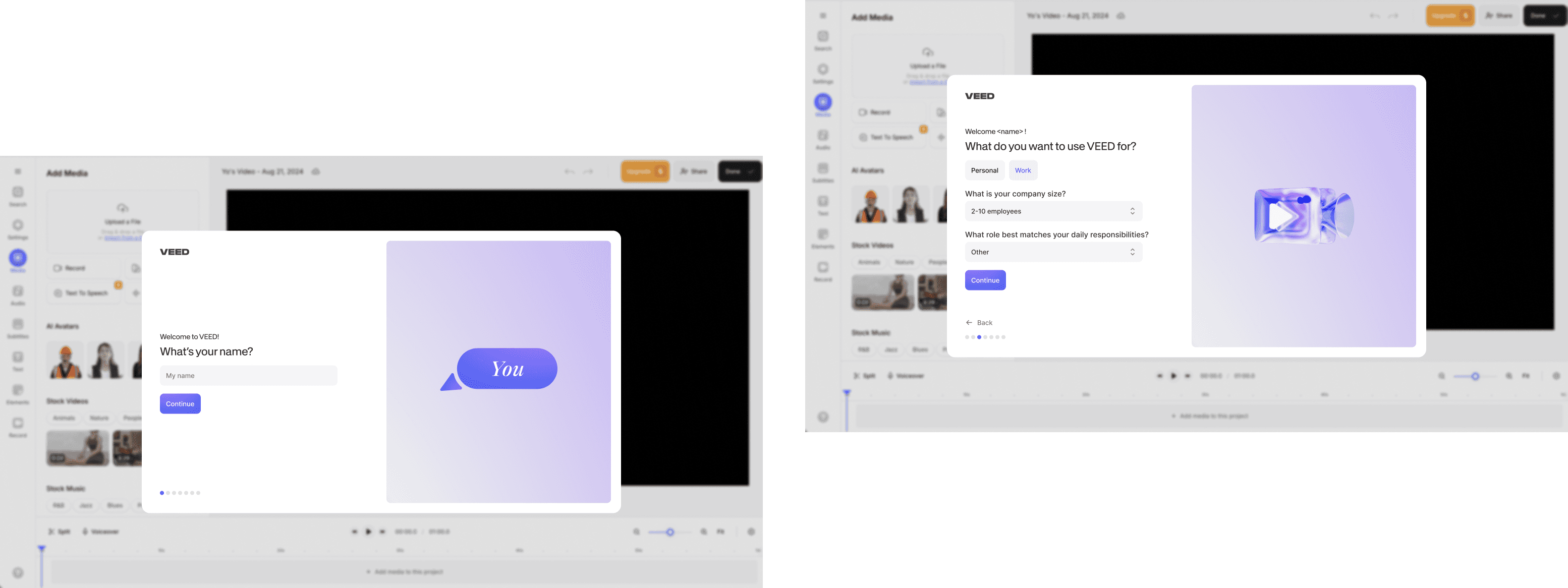Image resolution: width=1568 pixels, height=588 pixels.
Task: Click the back arrow icon in onboarding
Action: click(969, 323)
